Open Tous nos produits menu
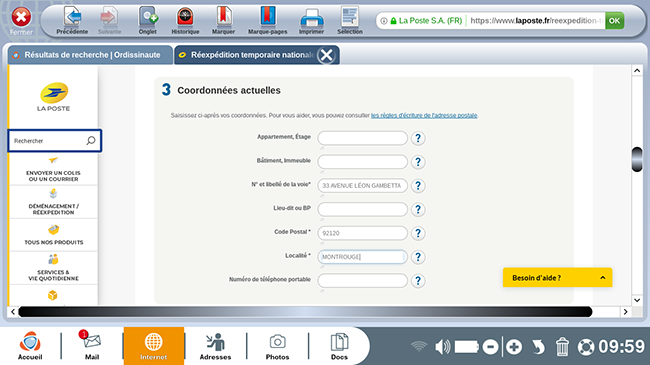This screenshot has width=650, height=365. click(x=53, y=235)
